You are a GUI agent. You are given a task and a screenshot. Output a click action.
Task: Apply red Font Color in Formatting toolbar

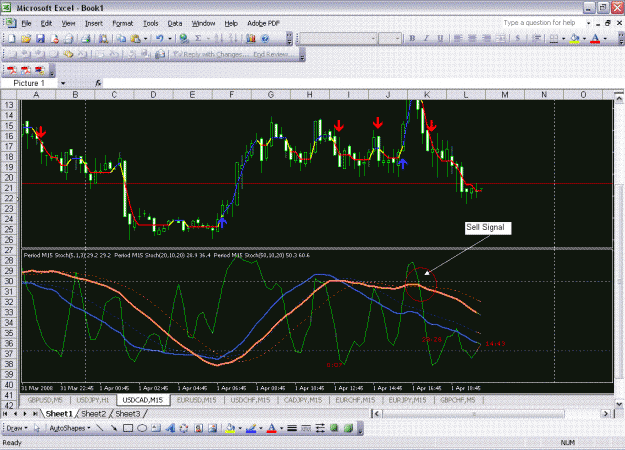tap(595, 39)
